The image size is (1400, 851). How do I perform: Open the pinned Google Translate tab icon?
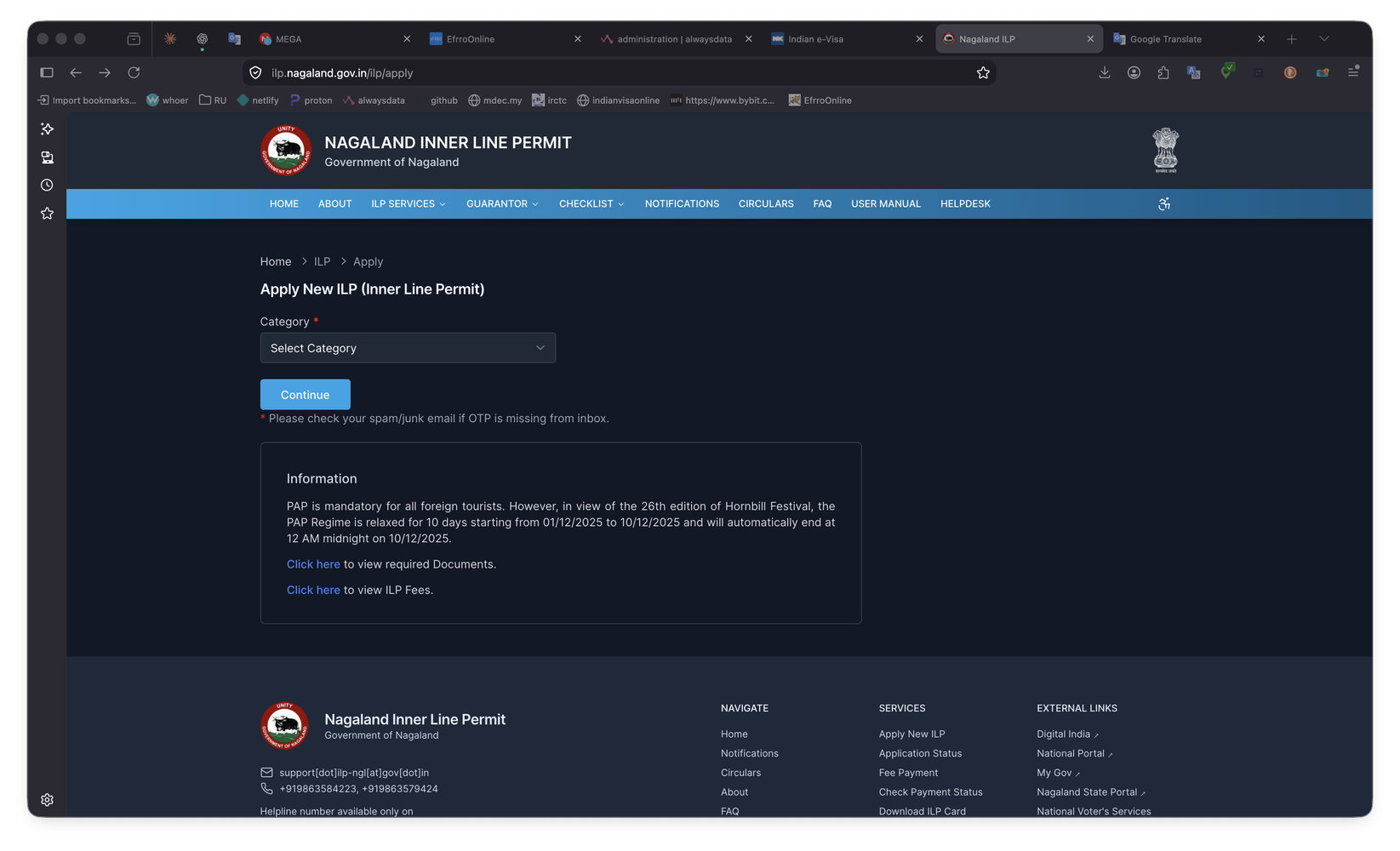[x=235, y=39]
